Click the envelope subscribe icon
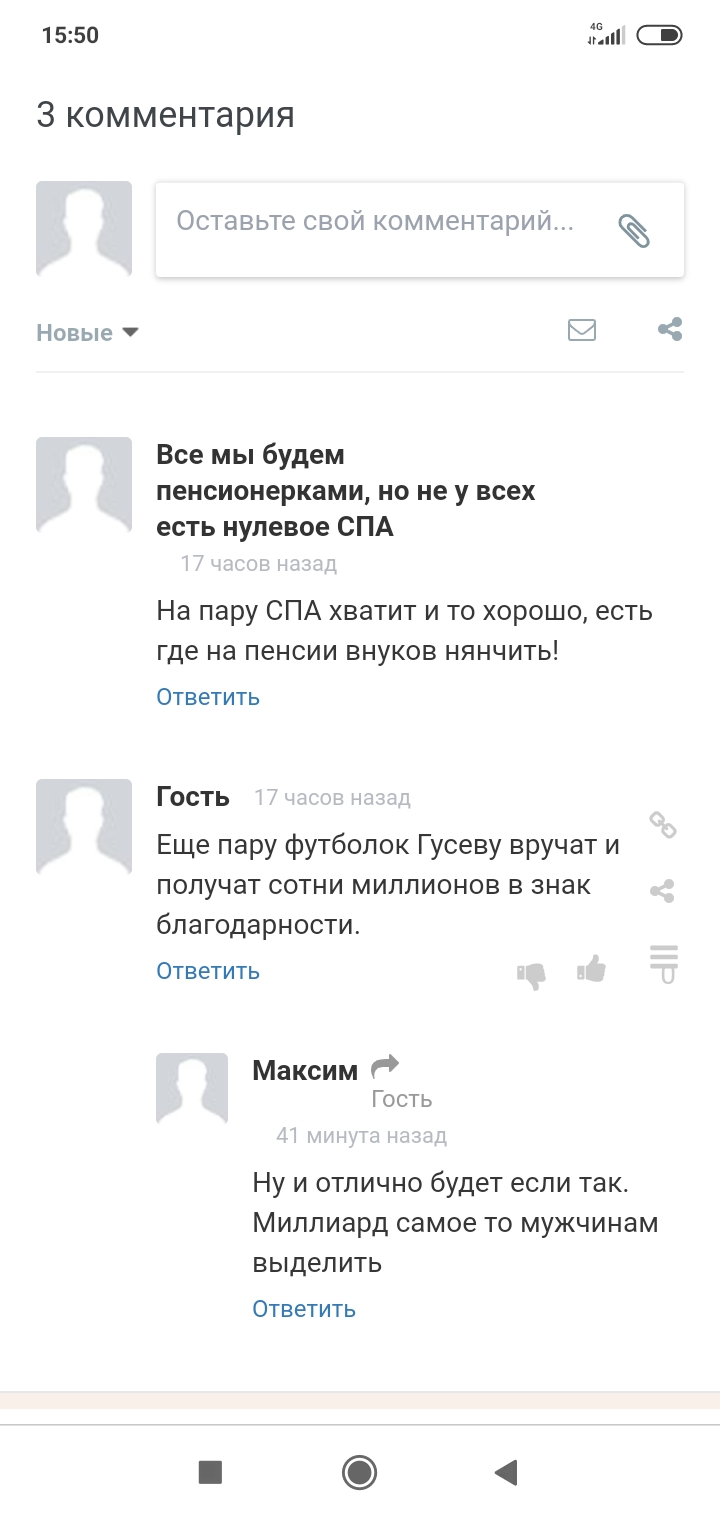 [582, 330]
